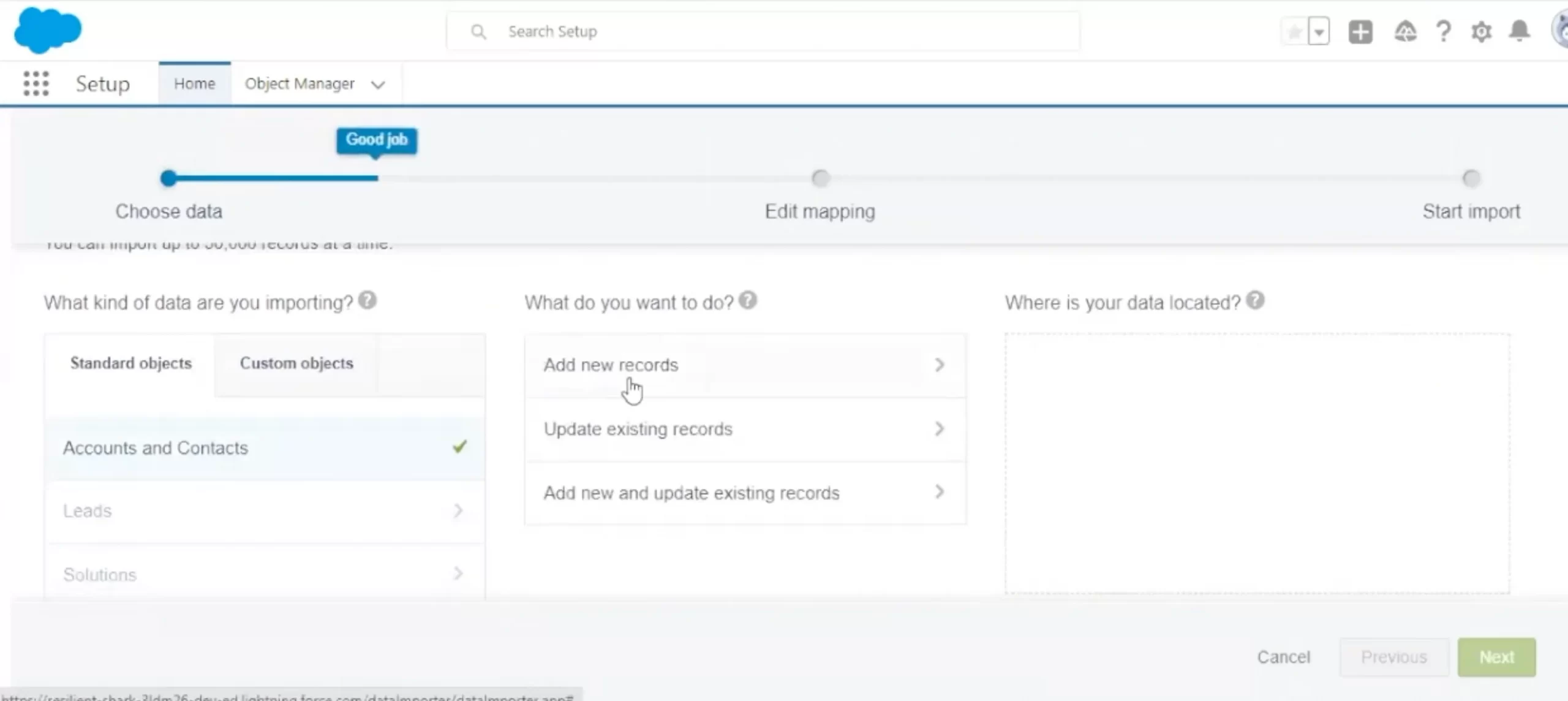1568x701 pixels.
Task: Click the Salesforce help question mark icon
Action: [1444, 32]
